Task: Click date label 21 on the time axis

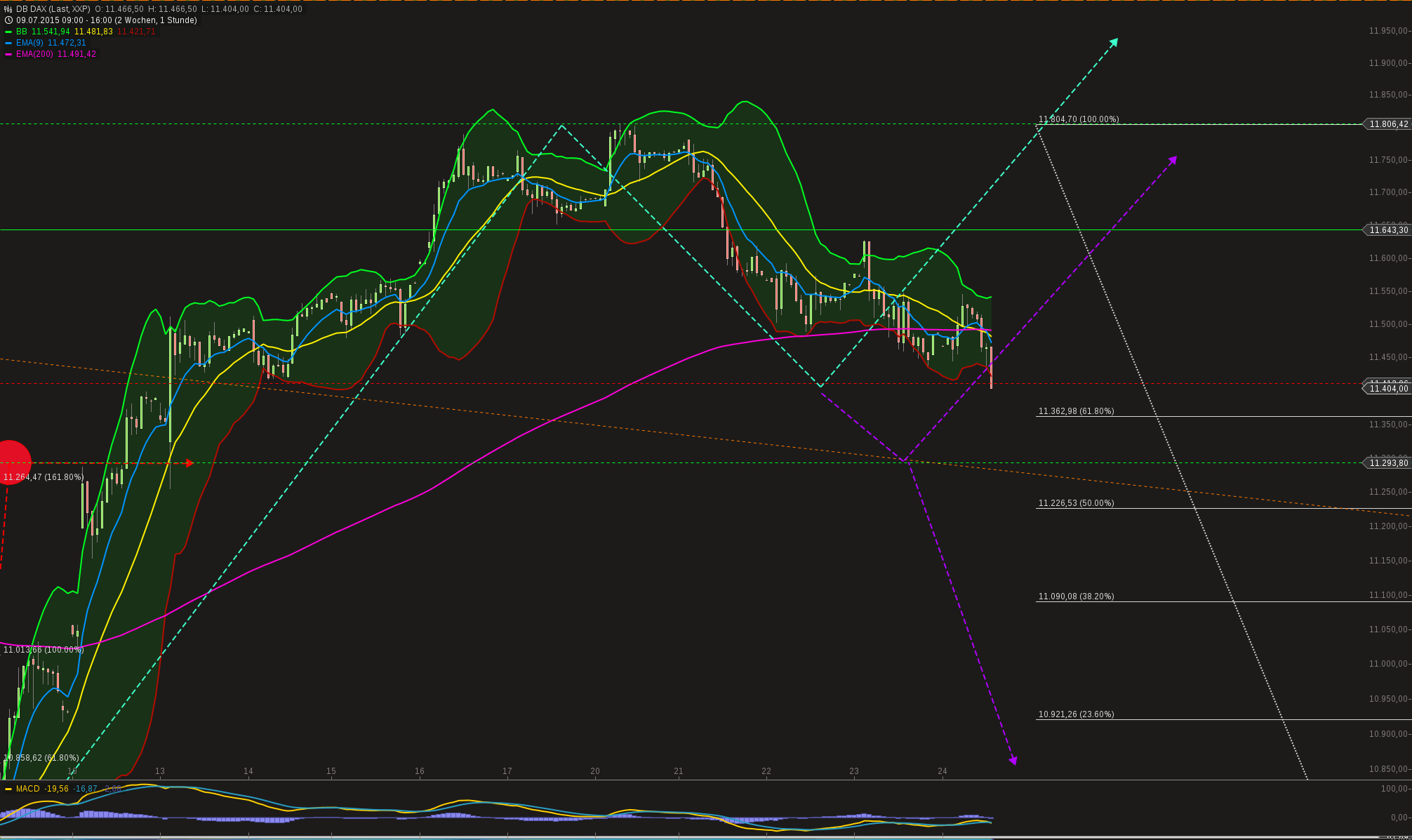Action: tap(679, 771)
